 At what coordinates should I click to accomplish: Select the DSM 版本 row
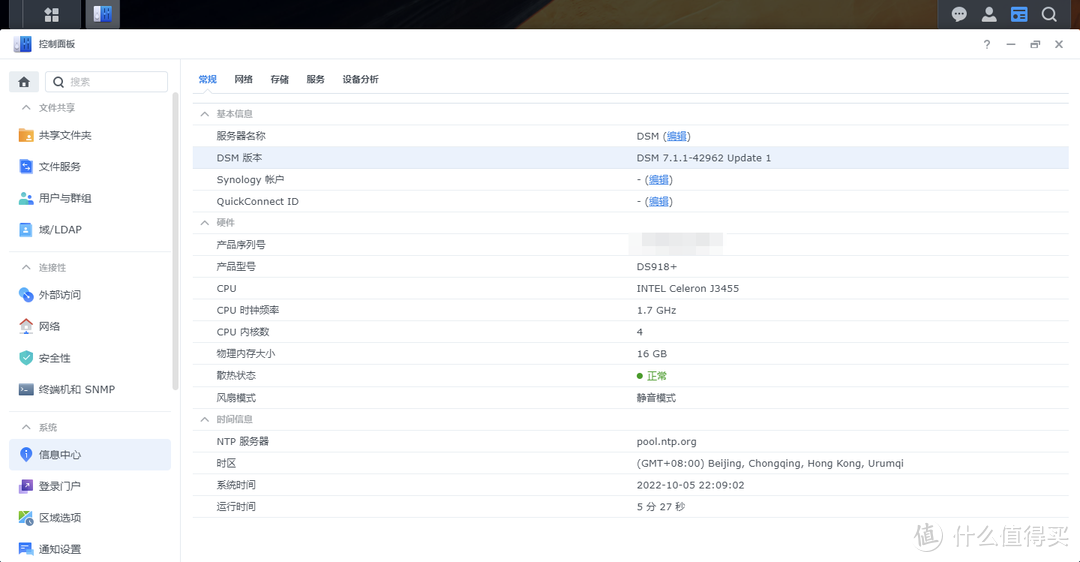pos(630,158)
